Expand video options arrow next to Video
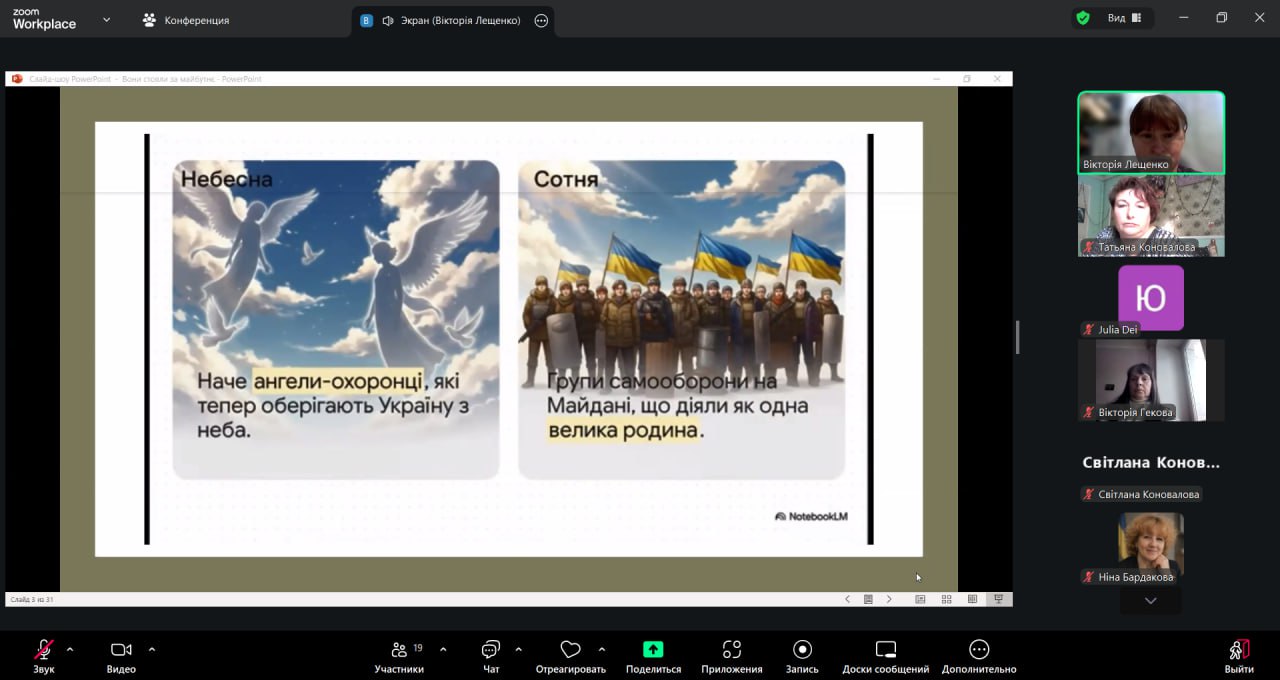This screenshot has height=680, width=1280. tap(152, 649)
